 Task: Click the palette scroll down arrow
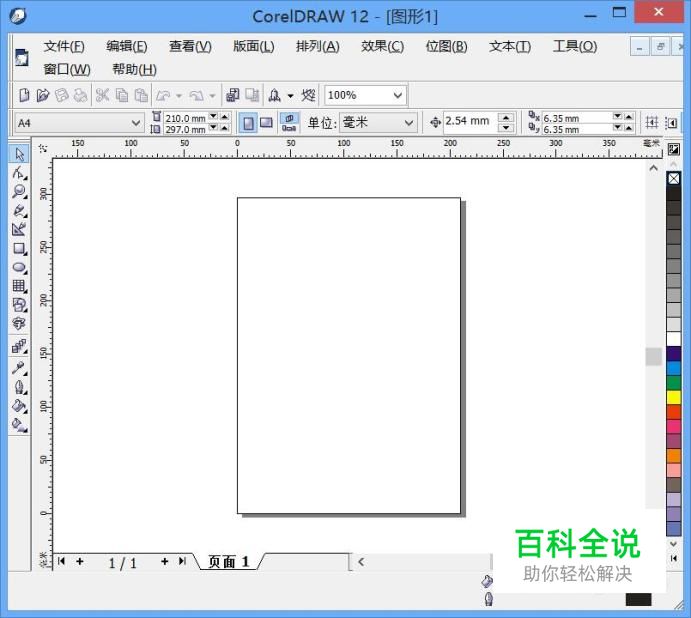tap(673, 544)
